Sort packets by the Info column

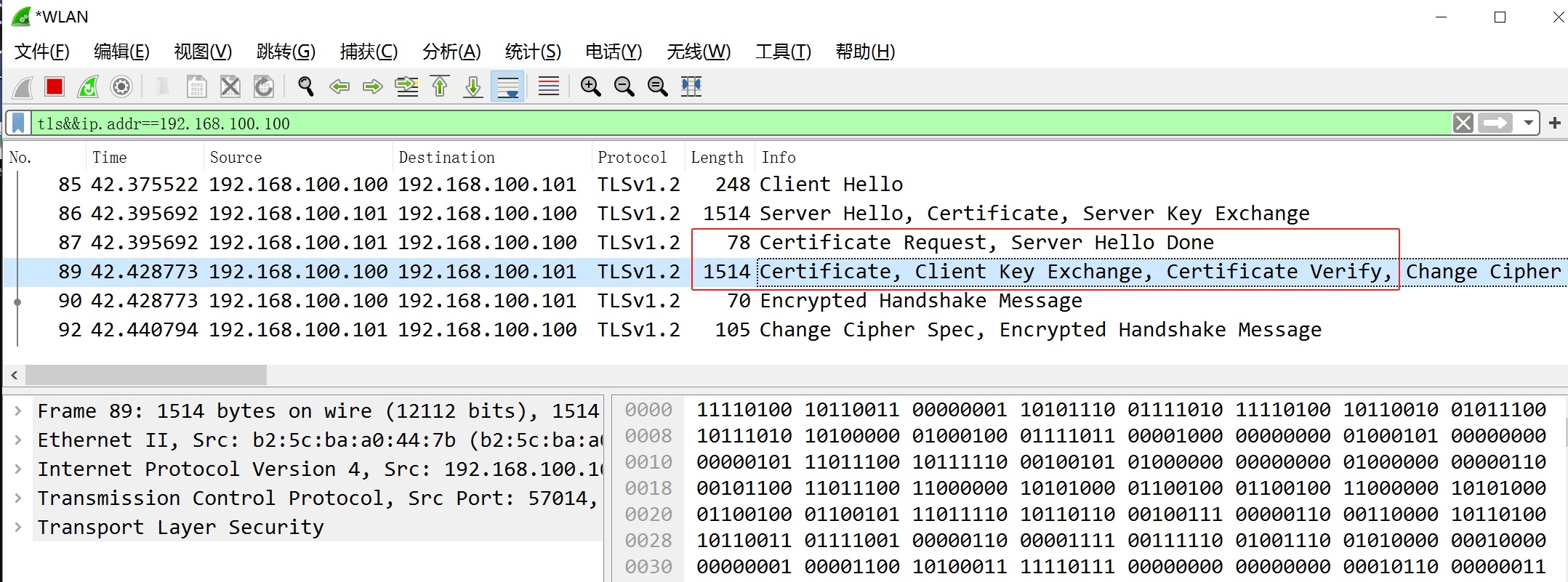coord(1161,158)
